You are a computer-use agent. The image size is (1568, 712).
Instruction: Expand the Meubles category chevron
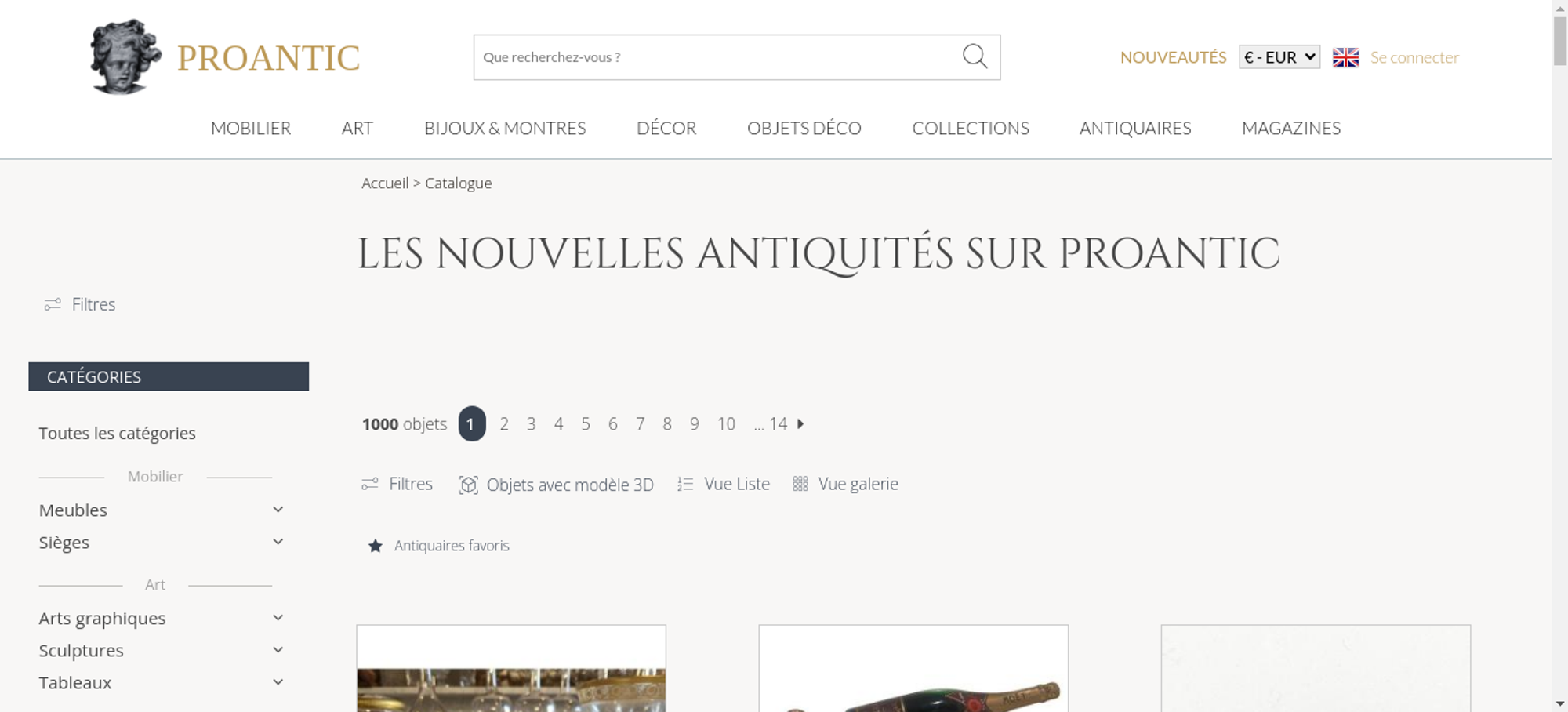(278, 510)
